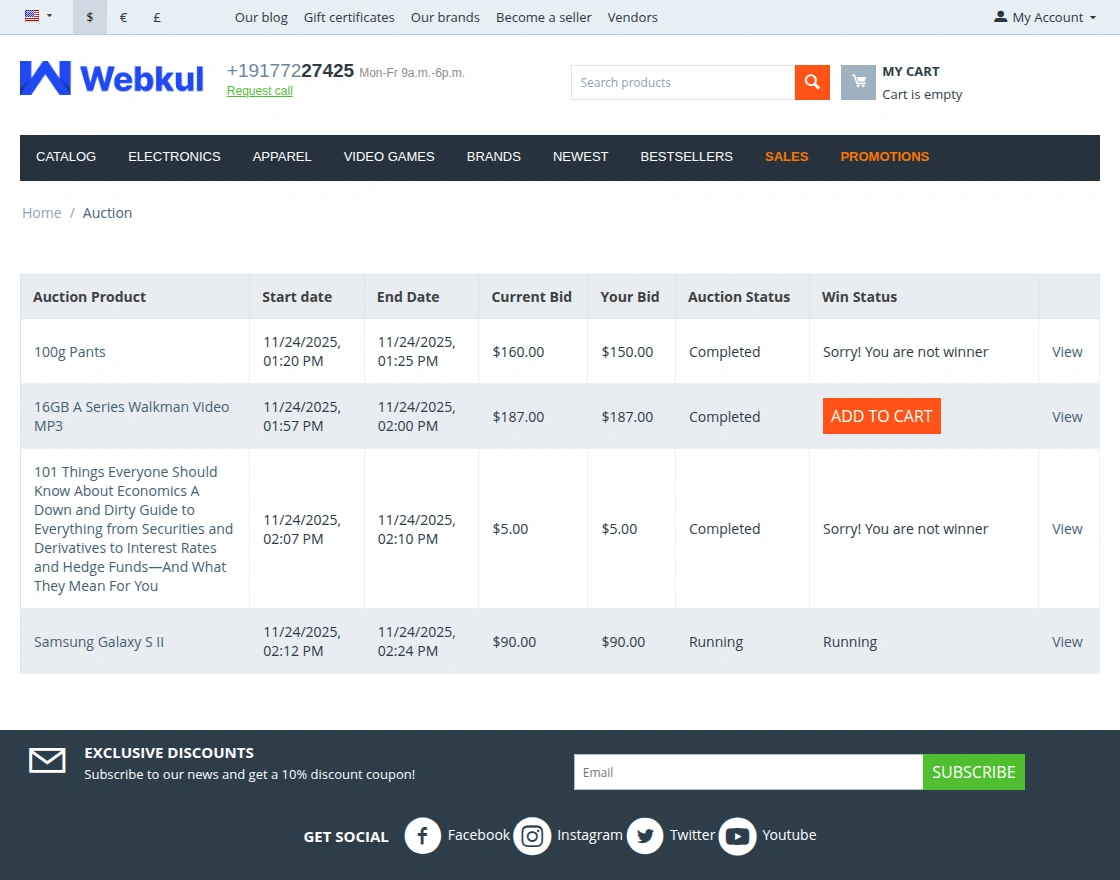Select the Euro currency option
1120x880 pixels.
tap(122, 17)
